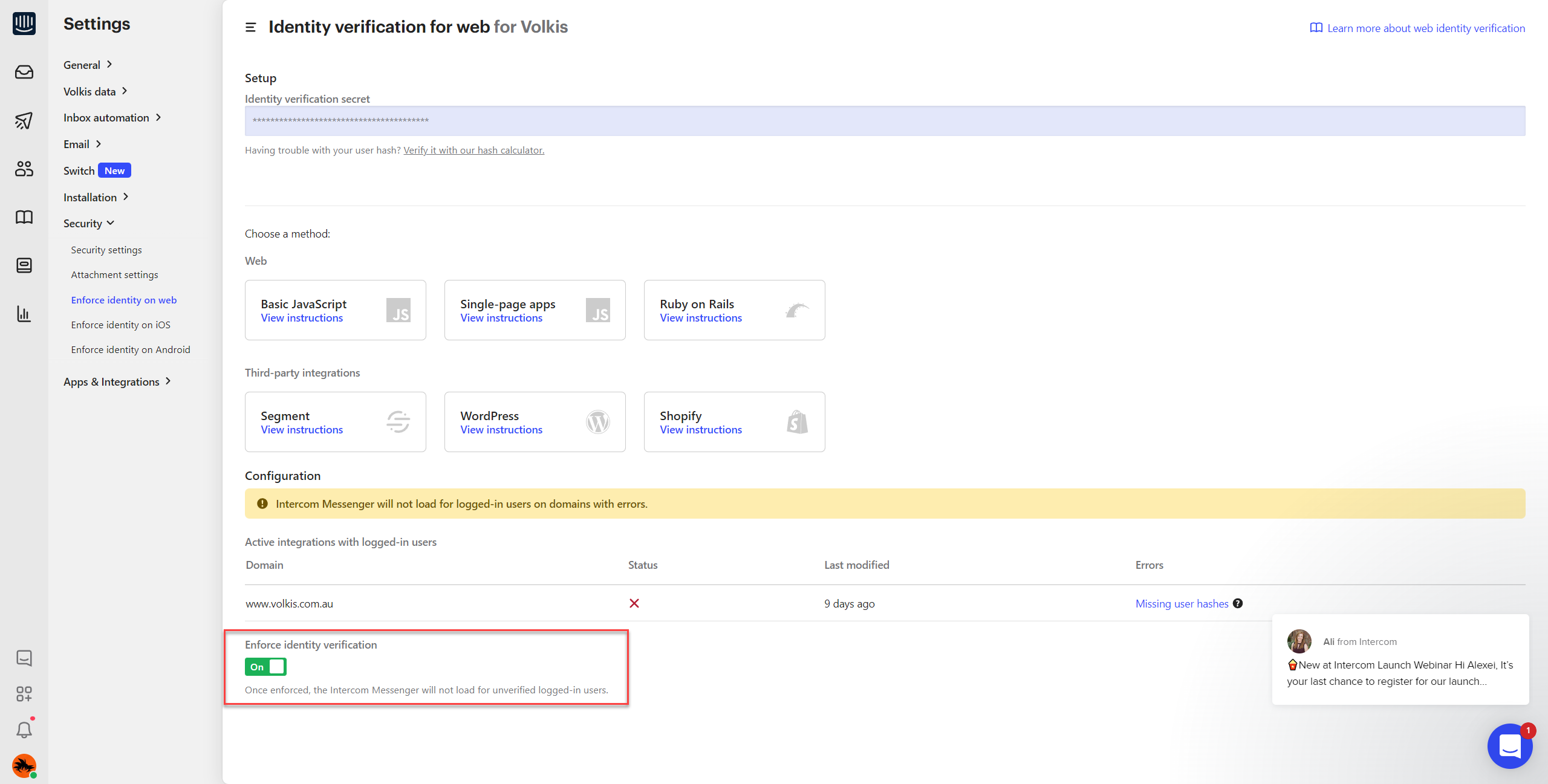Click Verify it with our hash calculator link
Screen dimensions: 1548x784
pos(473,151)
